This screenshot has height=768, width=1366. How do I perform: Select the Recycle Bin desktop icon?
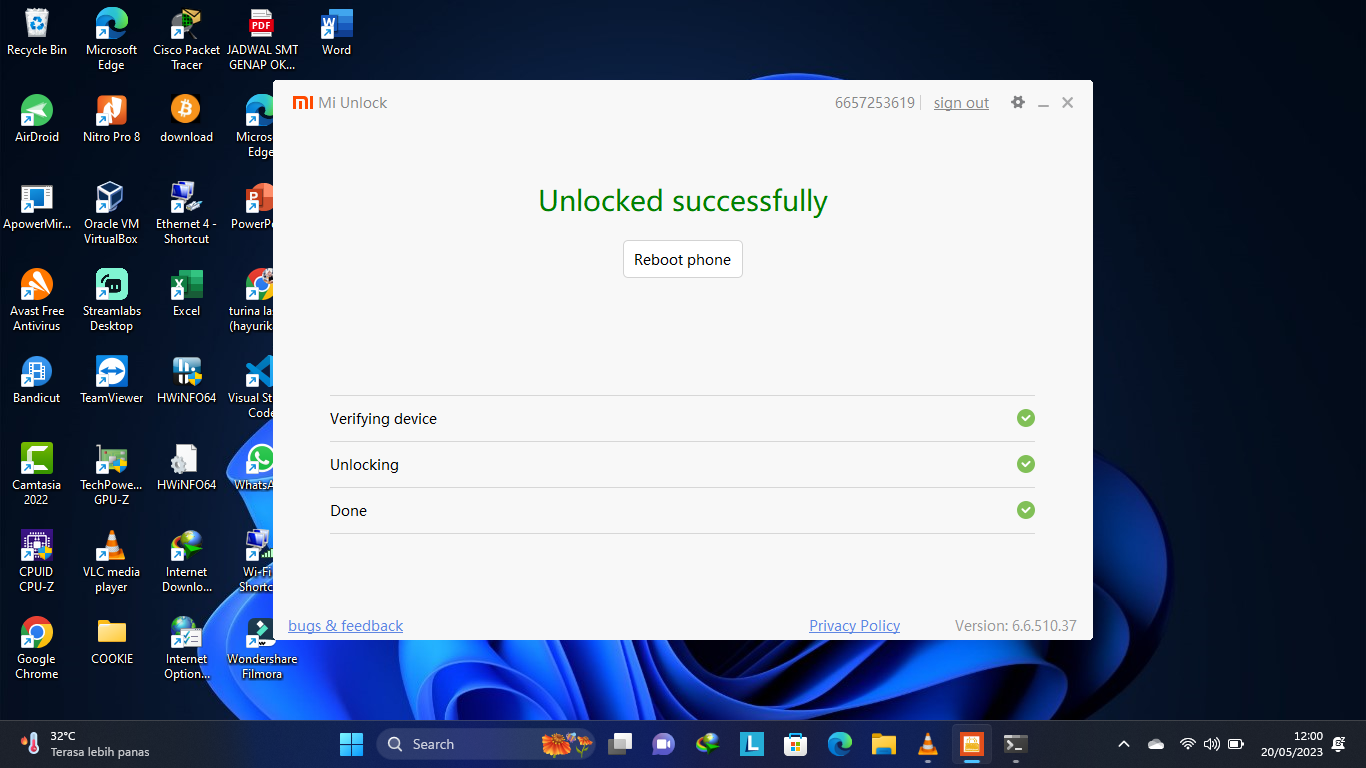pyautogui.click(x=37, y=32)
